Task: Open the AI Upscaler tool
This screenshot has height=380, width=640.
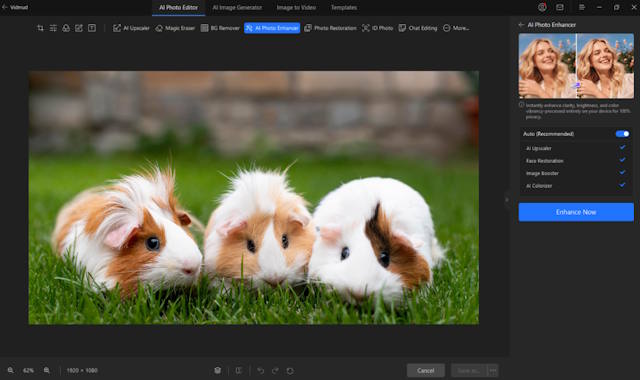Action: tap(131, 28)
